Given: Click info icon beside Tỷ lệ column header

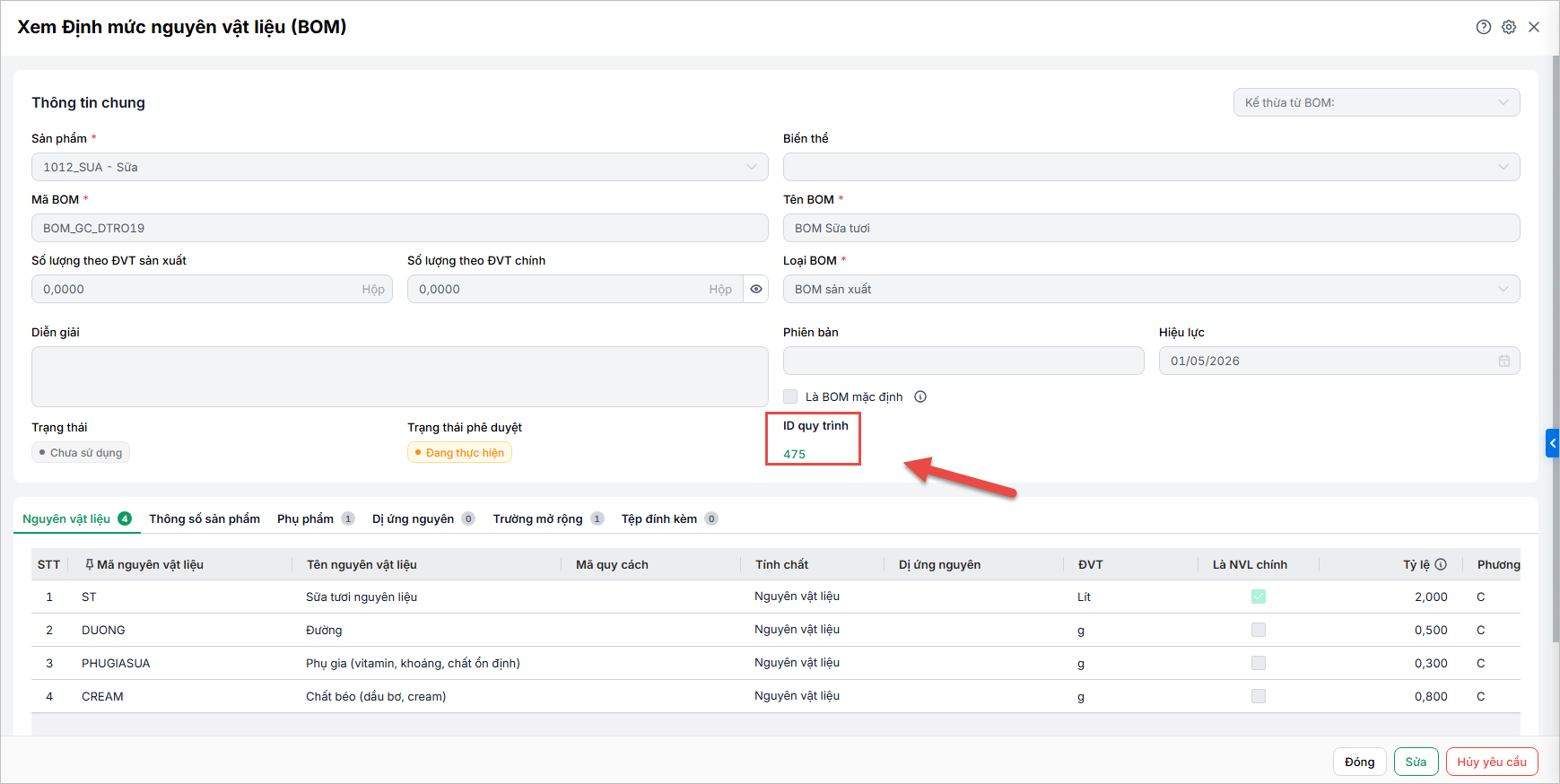Looking at the screenshot, I should 1441,564.
